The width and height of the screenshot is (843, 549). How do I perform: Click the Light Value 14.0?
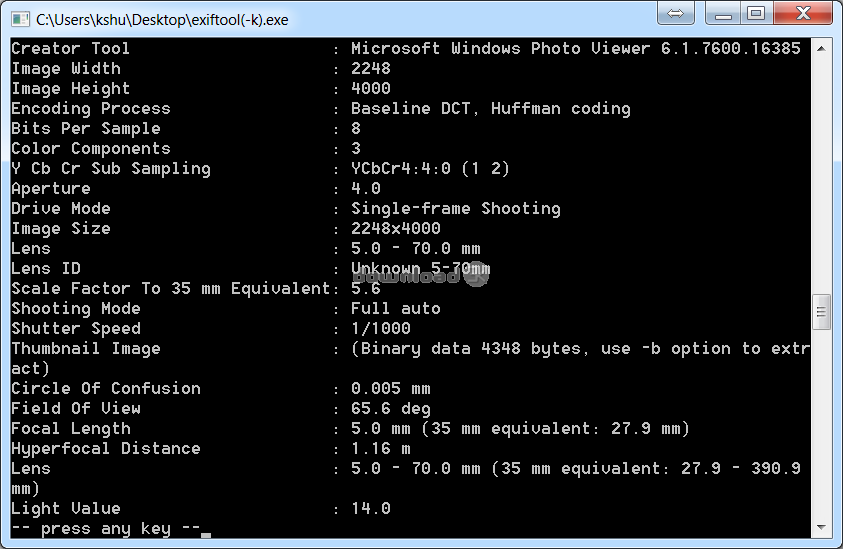(x=371, y=508)
